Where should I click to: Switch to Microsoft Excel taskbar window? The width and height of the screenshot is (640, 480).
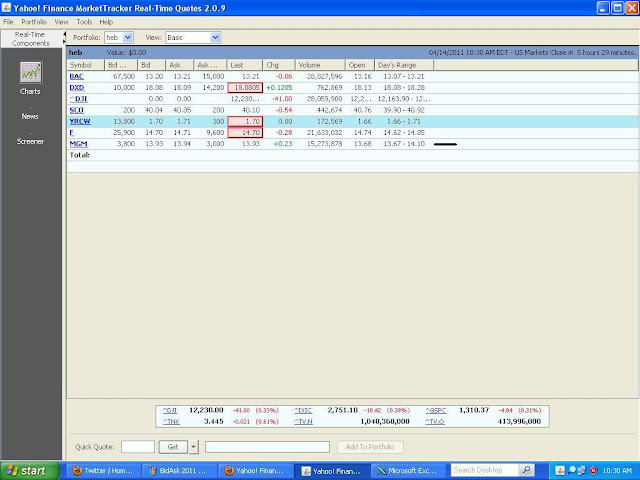pyautogui.click(x=408, y=471)
